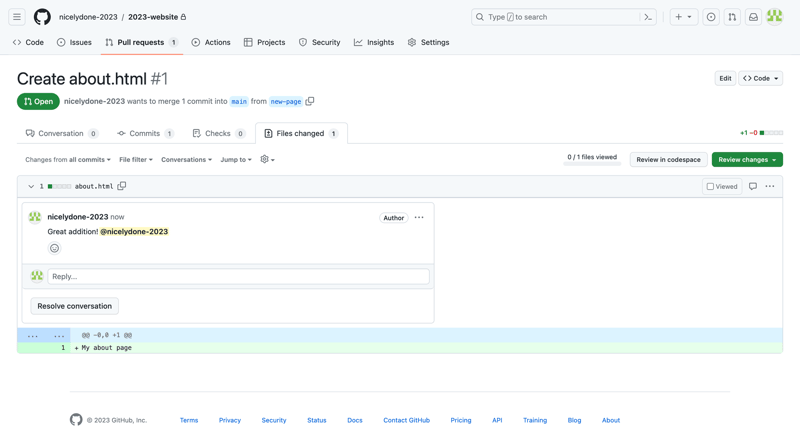Open the Projects tab

(x=264, y=42)
